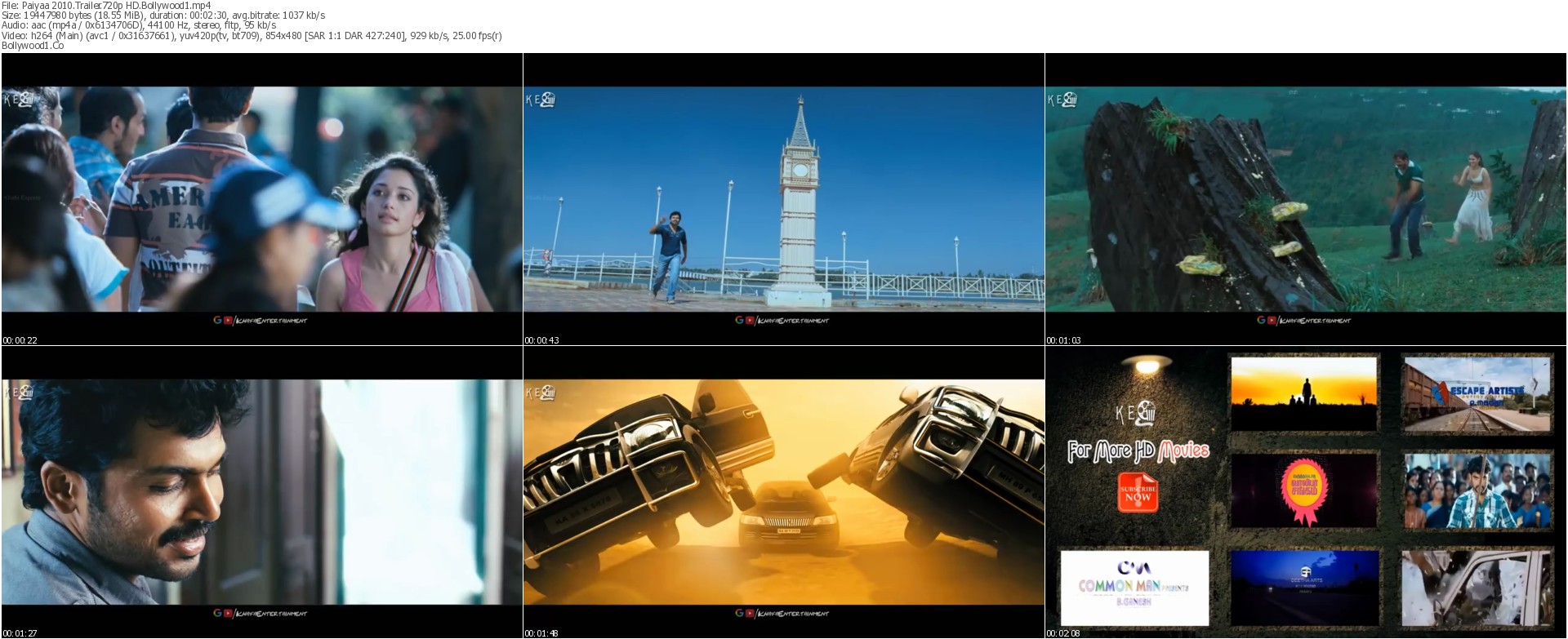Open the Escape Artists railway thumbnail
The height and width of the screenshot is (639, 1568).
[x=1477, y=393]
